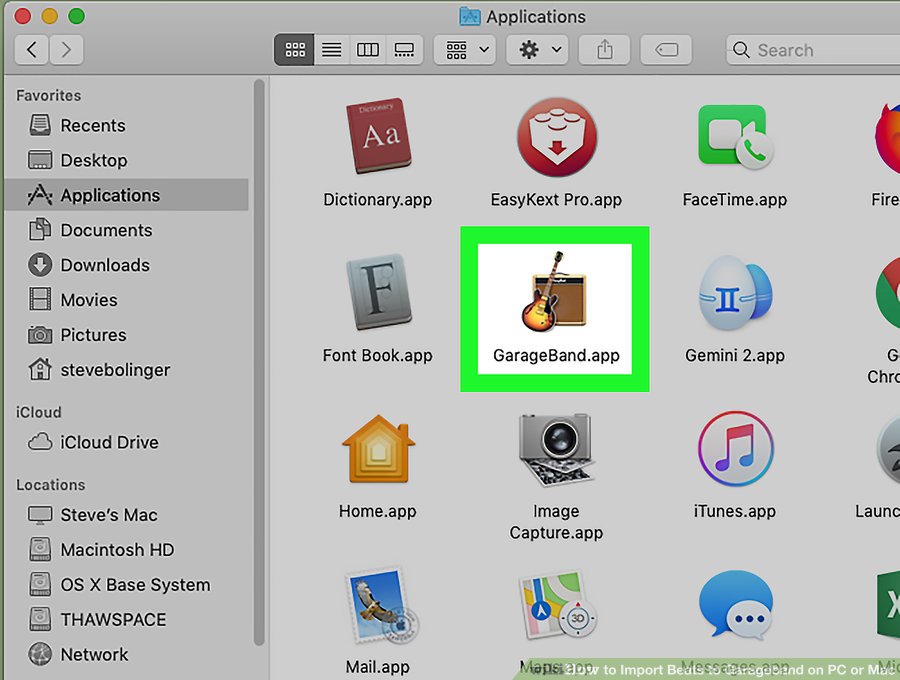This screenshot has height=680, width=900.
Task: Go back with the left arrow
Action: tap(32, 50)
